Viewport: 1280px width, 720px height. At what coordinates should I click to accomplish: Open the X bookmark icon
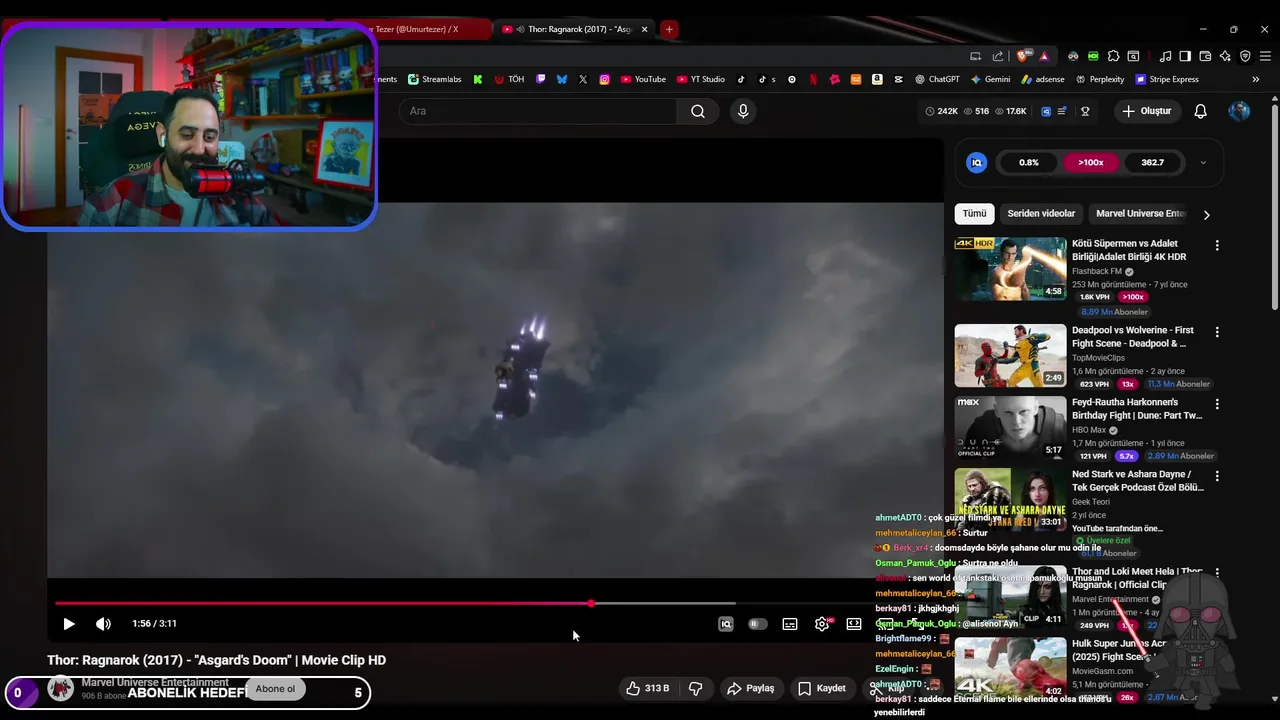click(583, 79)
